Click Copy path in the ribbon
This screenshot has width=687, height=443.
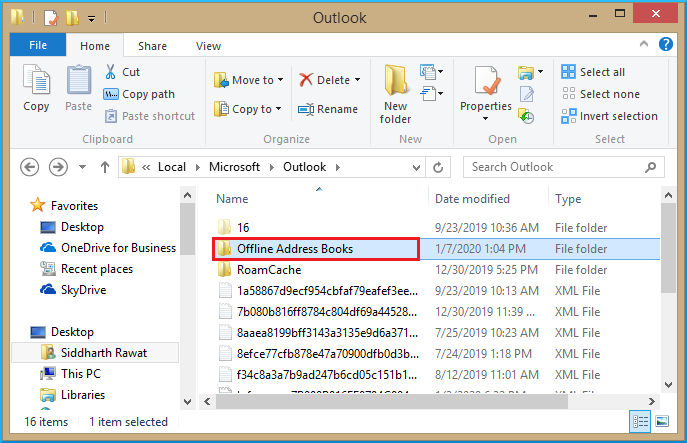(139, 94)
